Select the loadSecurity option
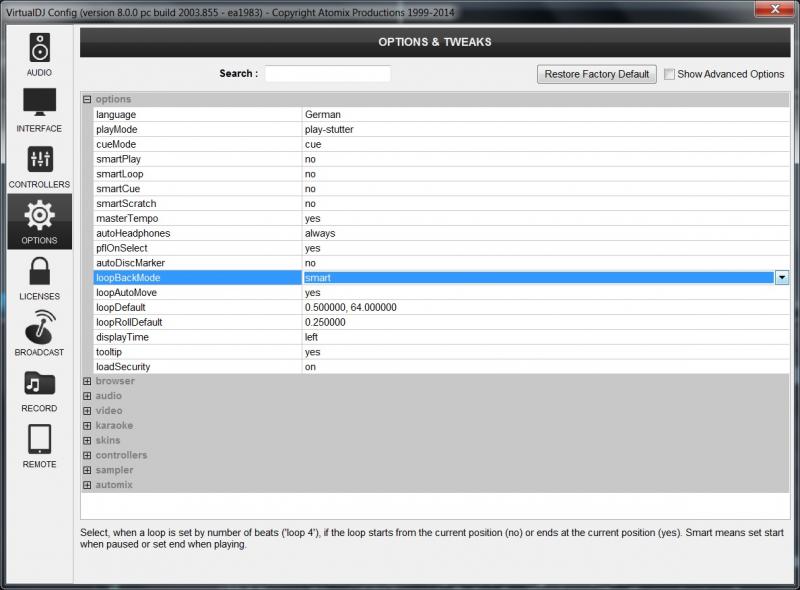 441,366
